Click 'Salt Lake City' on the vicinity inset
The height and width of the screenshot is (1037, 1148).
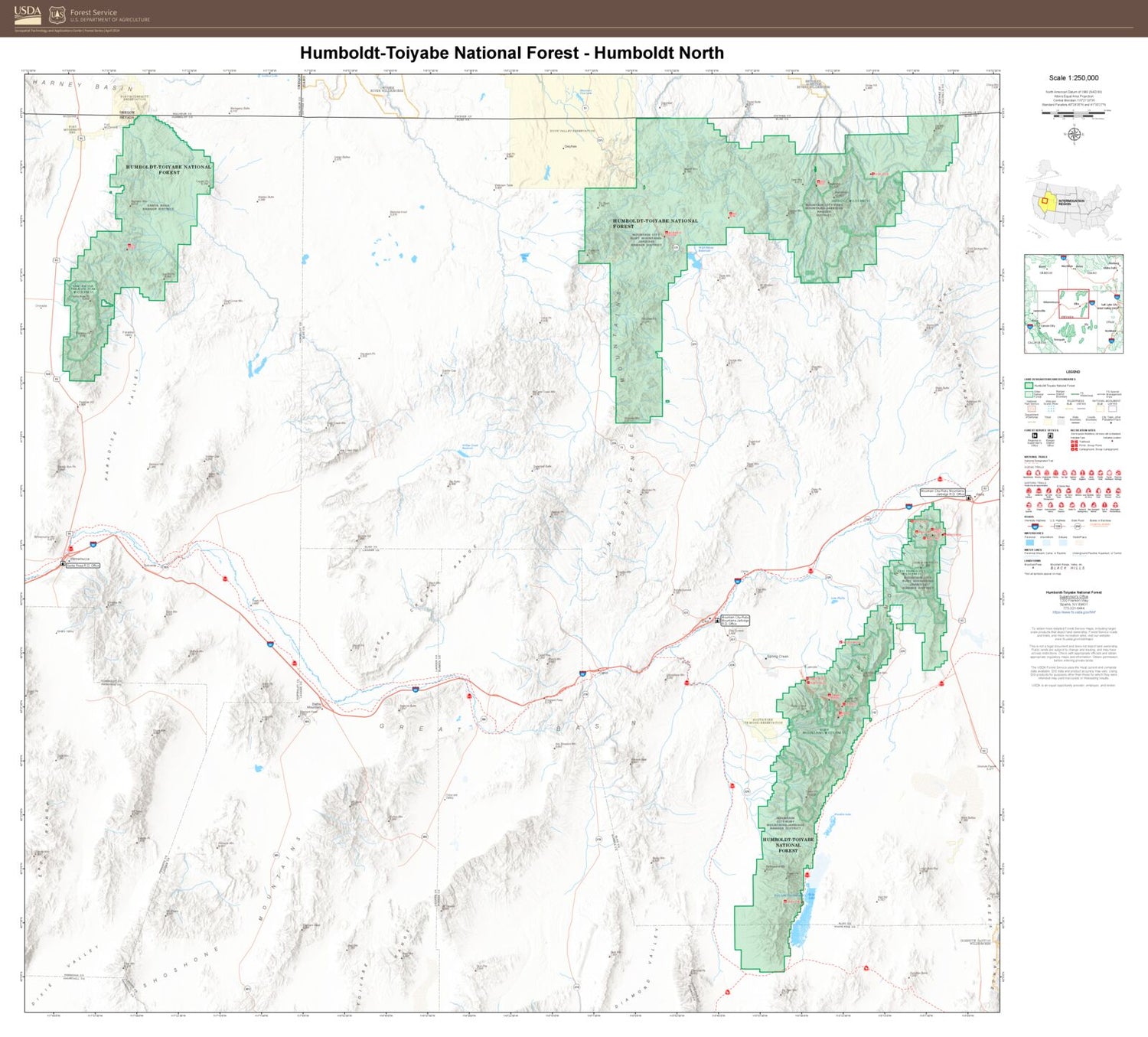pyautogui.click(x=1110, y=305)
